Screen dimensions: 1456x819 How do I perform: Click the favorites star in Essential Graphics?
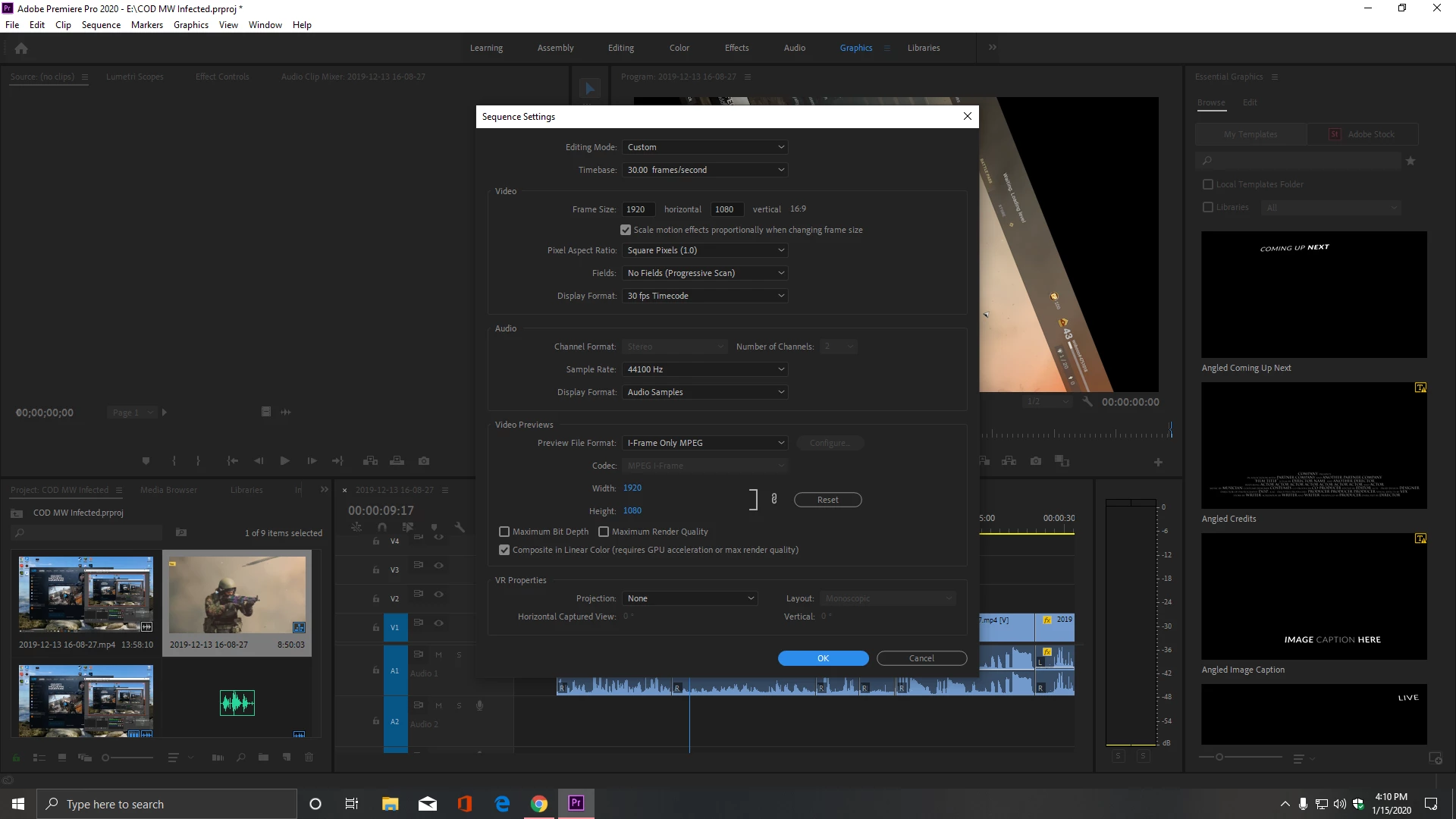[1410, 161]
